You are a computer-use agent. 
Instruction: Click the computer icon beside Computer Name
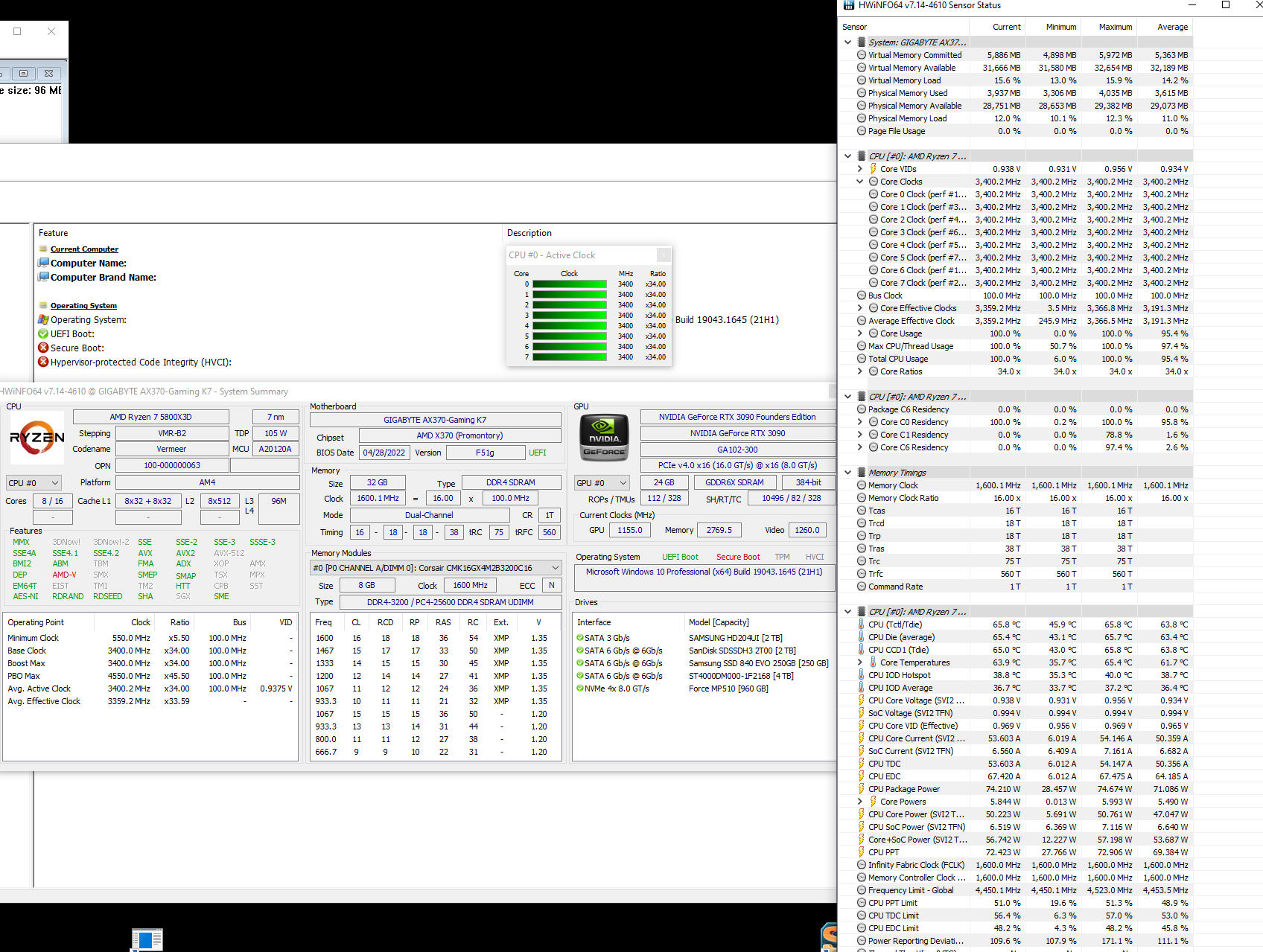[43, 263]
